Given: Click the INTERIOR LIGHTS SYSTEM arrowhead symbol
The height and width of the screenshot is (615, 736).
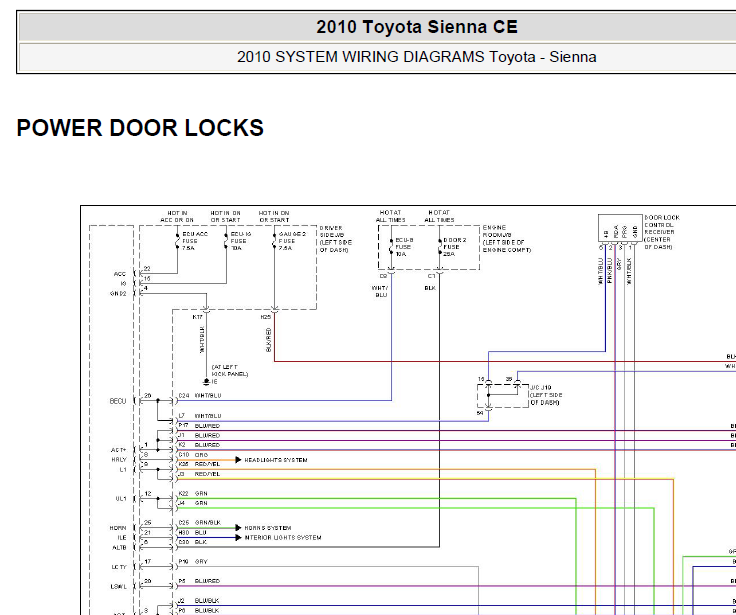Looking at the screenshot, I should [x=238, y=538].
